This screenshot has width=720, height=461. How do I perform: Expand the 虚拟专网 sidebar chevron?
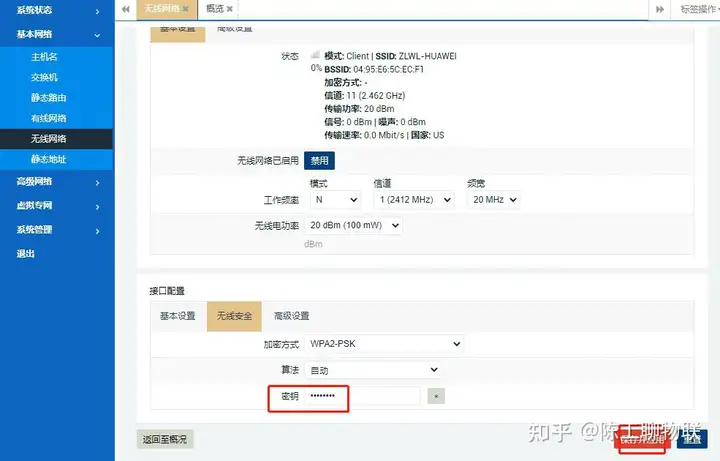[x=97, y=207]
